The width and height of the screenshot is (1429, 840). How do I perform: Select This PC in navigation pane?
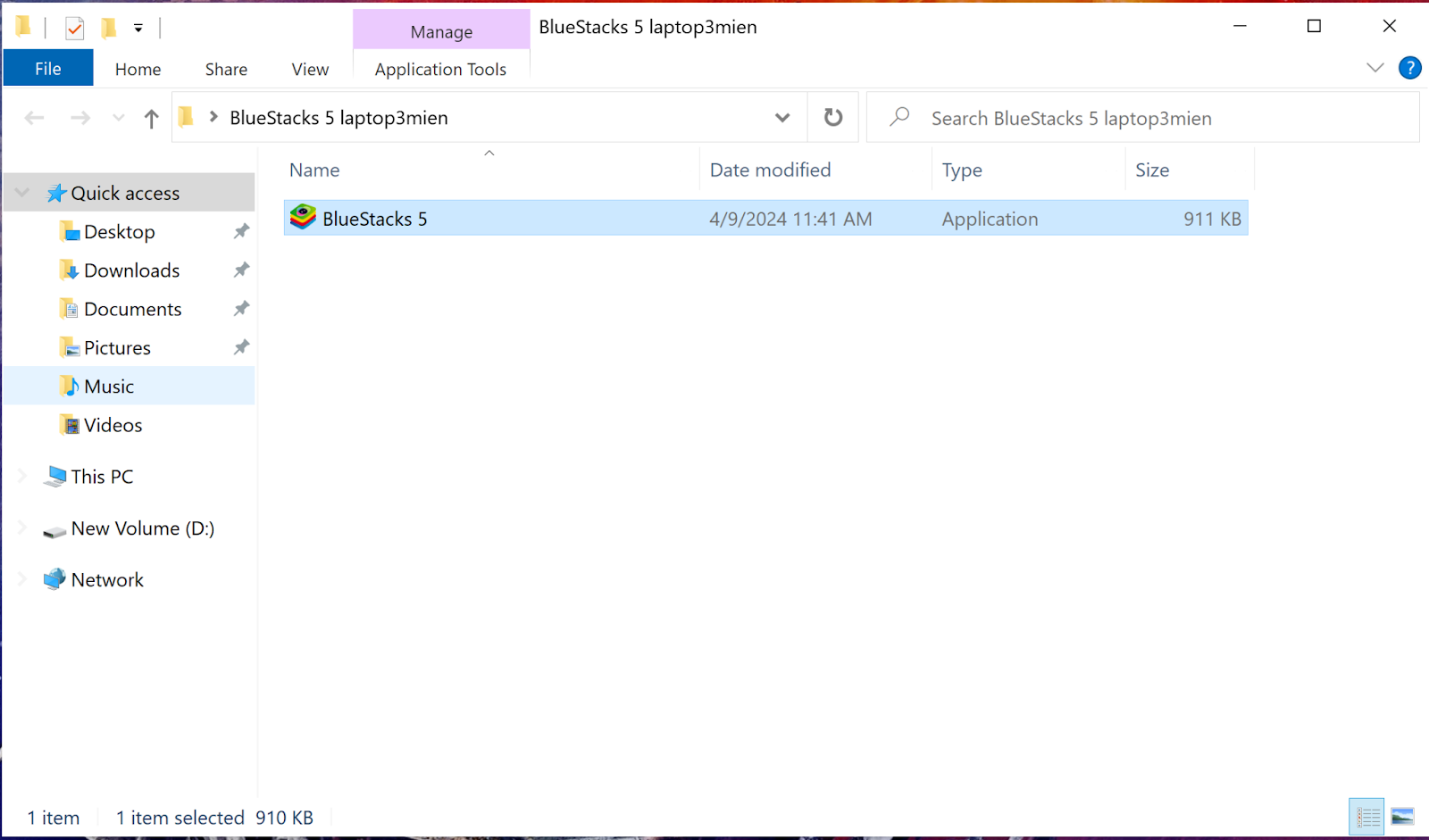click(102, 477)
